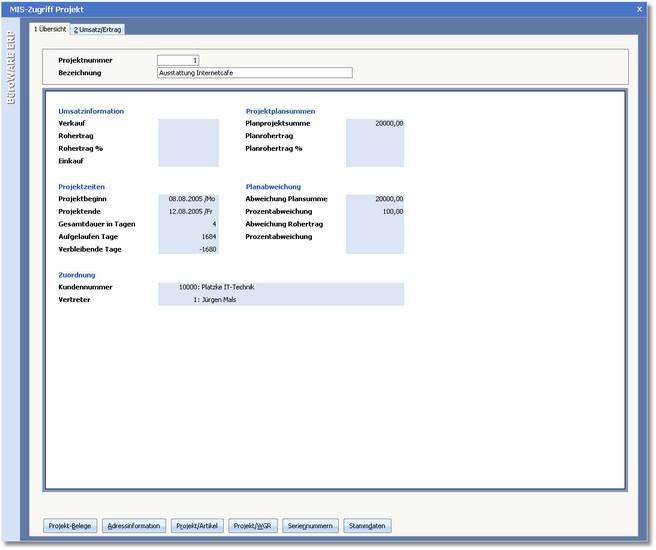
Task: Click the Projekt/WGR button
Action: pyautogui.click(x=253, y=526)
